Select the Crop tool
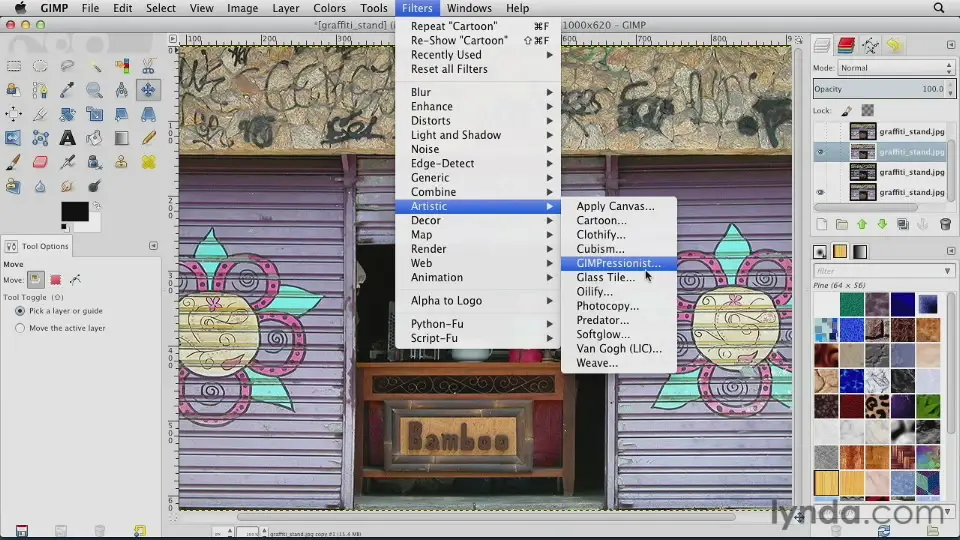Image resolution: width=960 pixels, height=540 pixels. (40, 114)
